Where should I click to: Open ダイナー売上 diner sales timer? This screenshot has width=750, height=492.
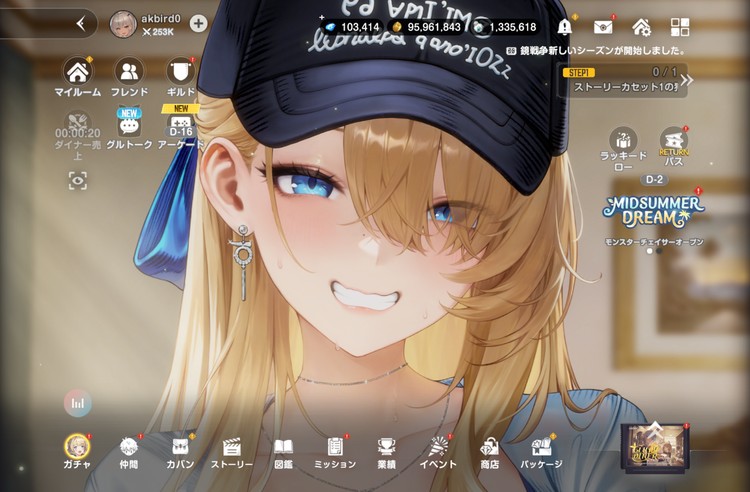(x=77, y=136)
